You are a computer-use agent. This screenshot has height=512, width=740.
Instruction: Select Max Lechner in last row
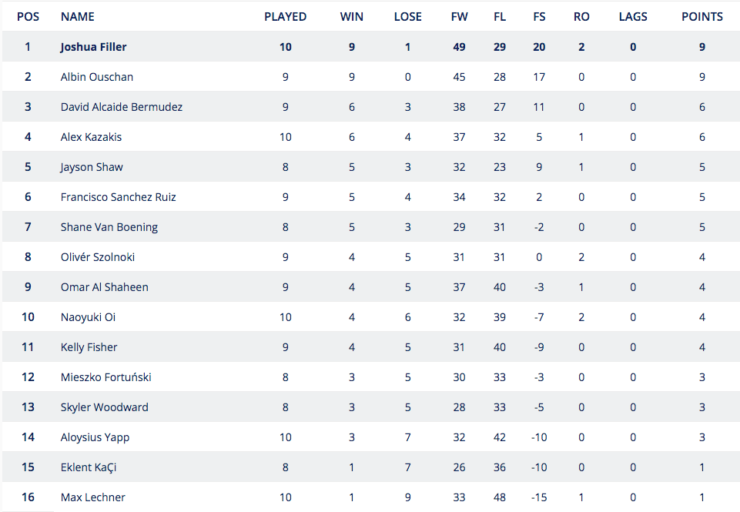pyautogui.click(x=93, y=497)
